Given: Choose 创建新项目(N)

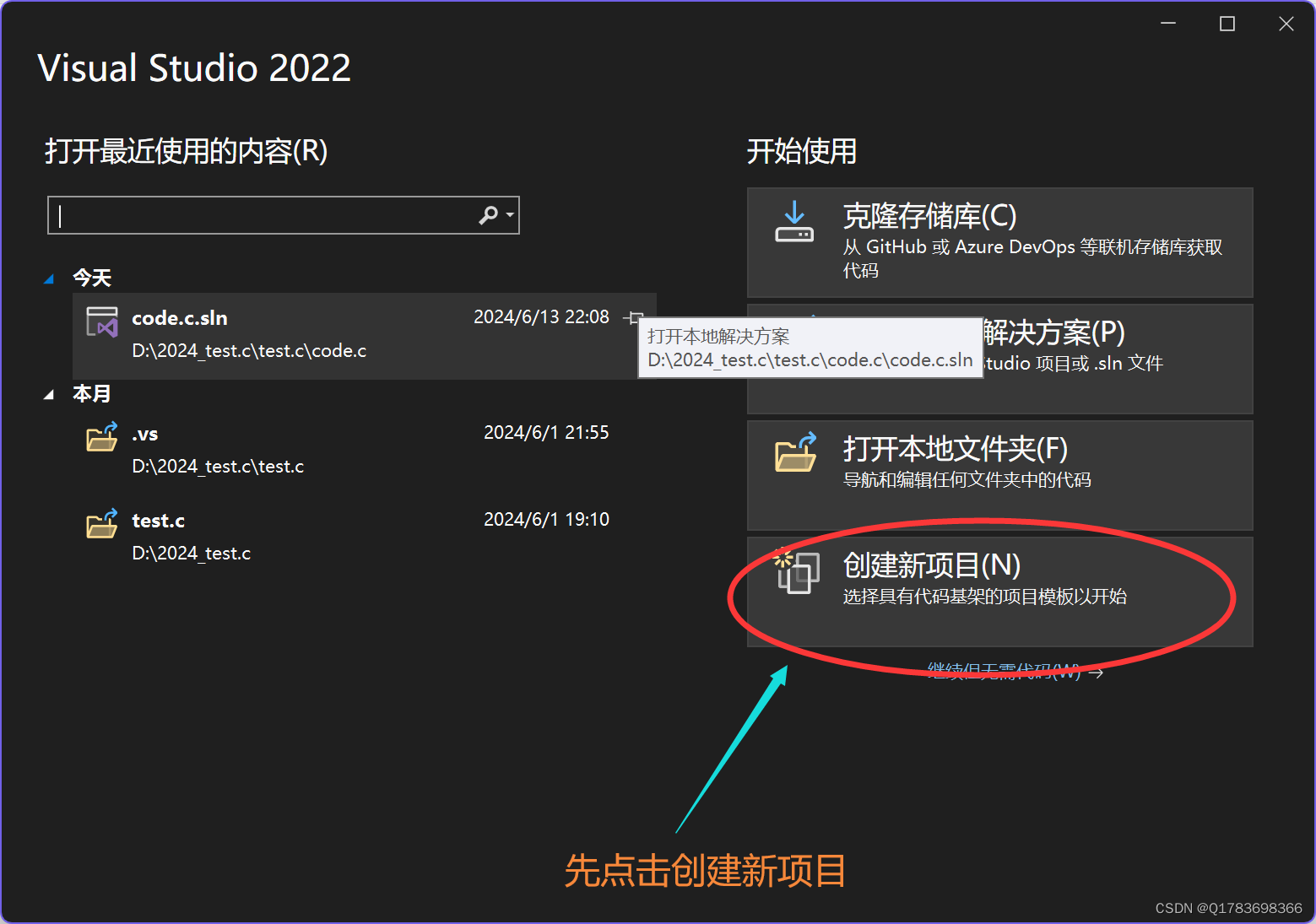Looking at the screenshot, I should [999, 592].
